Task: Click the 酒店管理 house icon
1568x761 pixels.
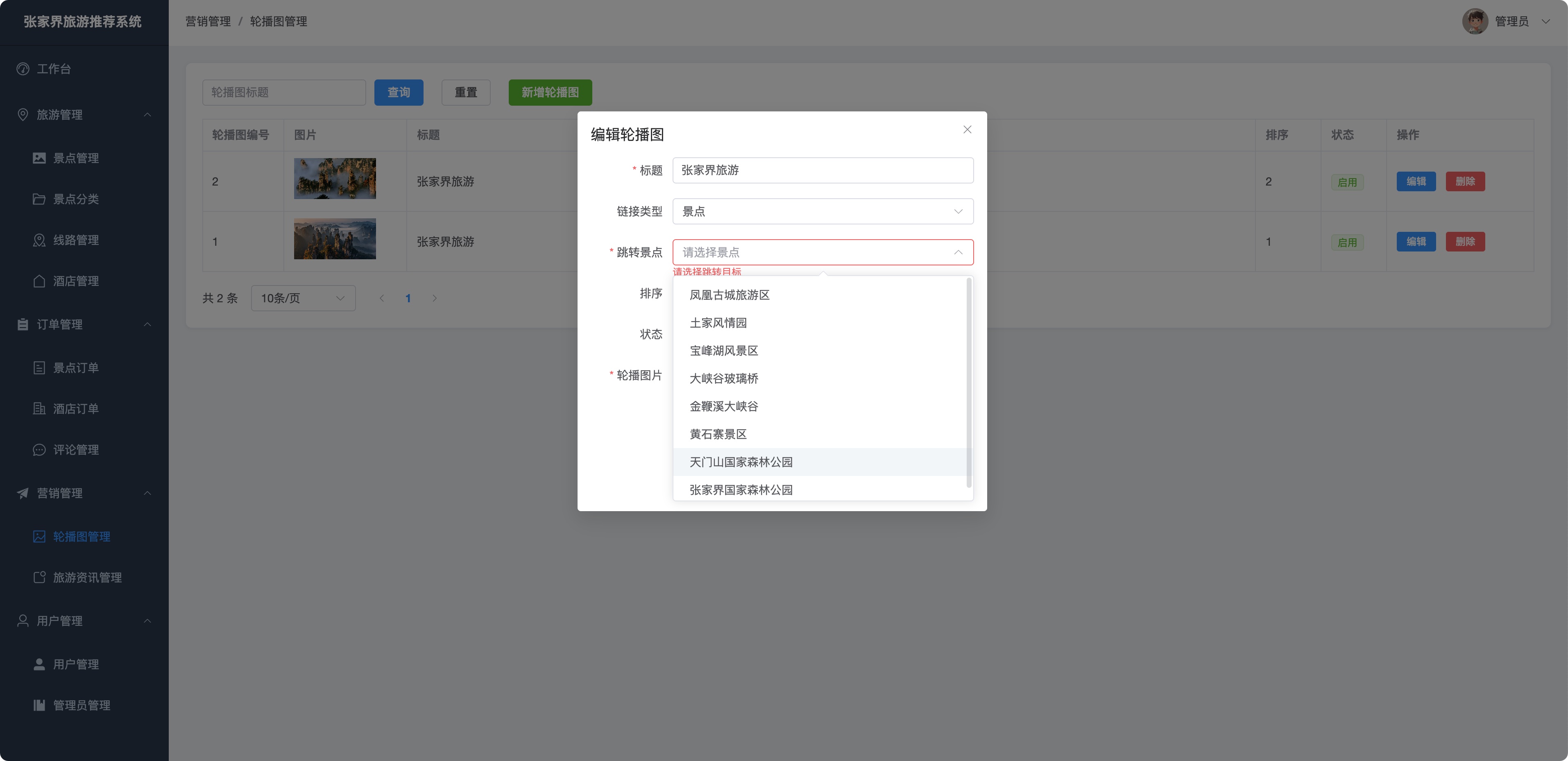Action: (39, 281)
